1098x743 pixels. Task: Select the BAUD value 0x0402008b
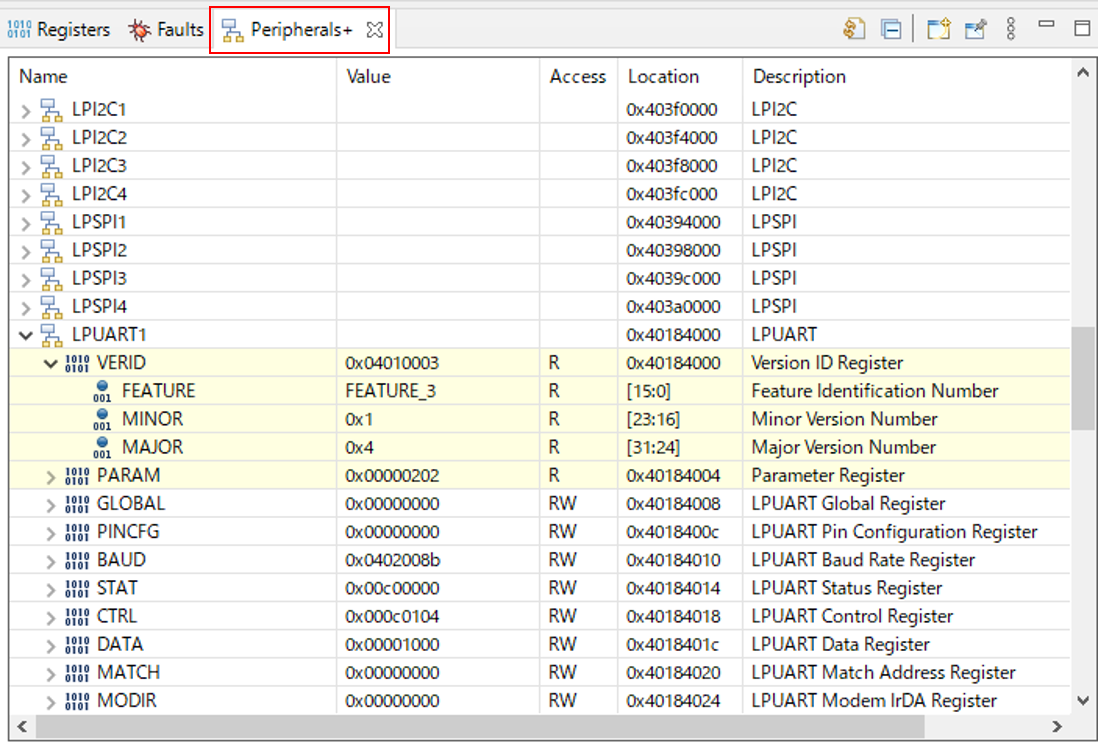(393, 560)
